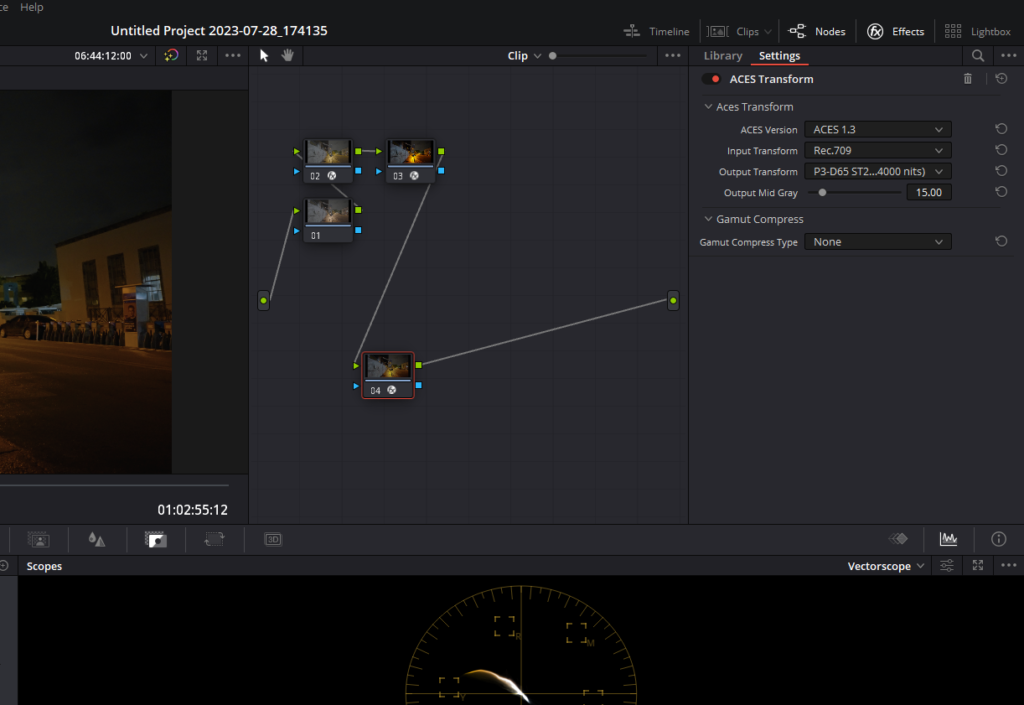Open the scope settings sliders icon
Viewport: 1024px width, 705px height.
pyautogui.click(x=946, y=565)
